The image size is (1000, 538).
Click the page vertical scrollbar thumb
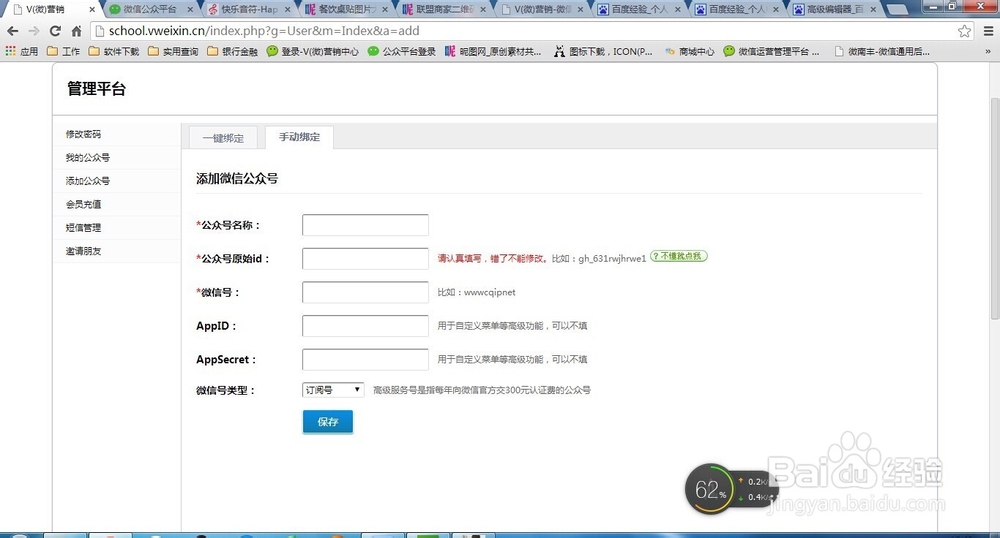(995, 208)
